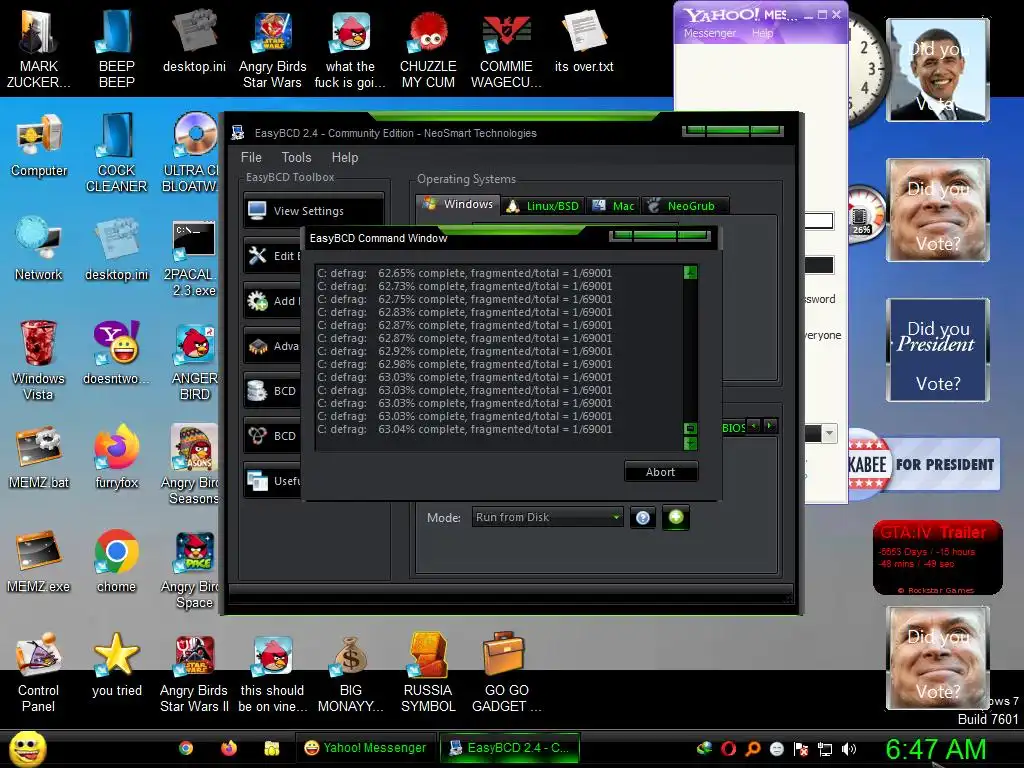Open the furryfox Firefox shortcut
The height and width of the screenshot is (768, 1024).
click(x=116, y=457)
